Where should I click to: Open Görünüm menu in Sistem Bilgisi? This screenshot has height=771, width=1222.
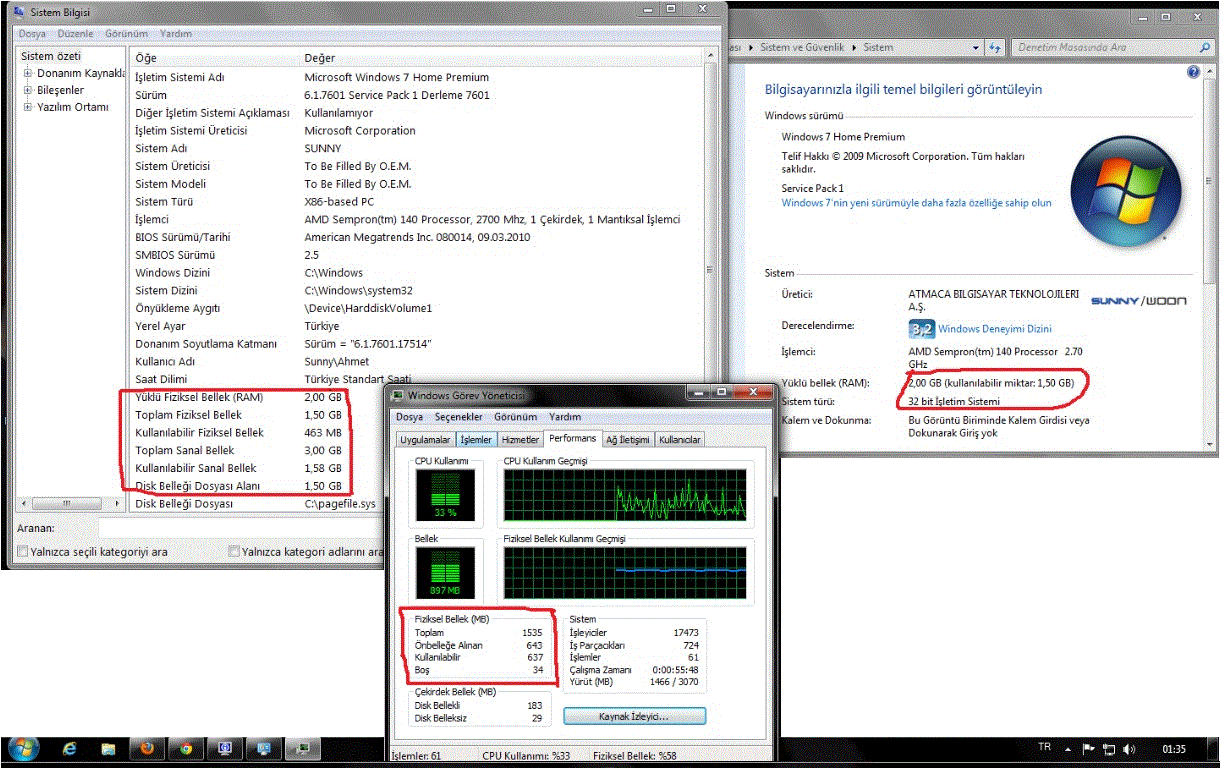coord(127,33)
